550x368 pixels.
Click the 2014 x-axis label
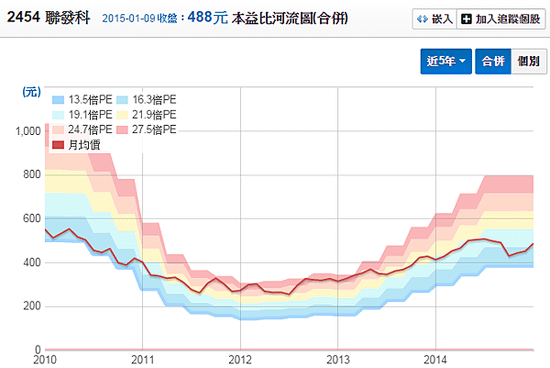(x=435, y=360)
